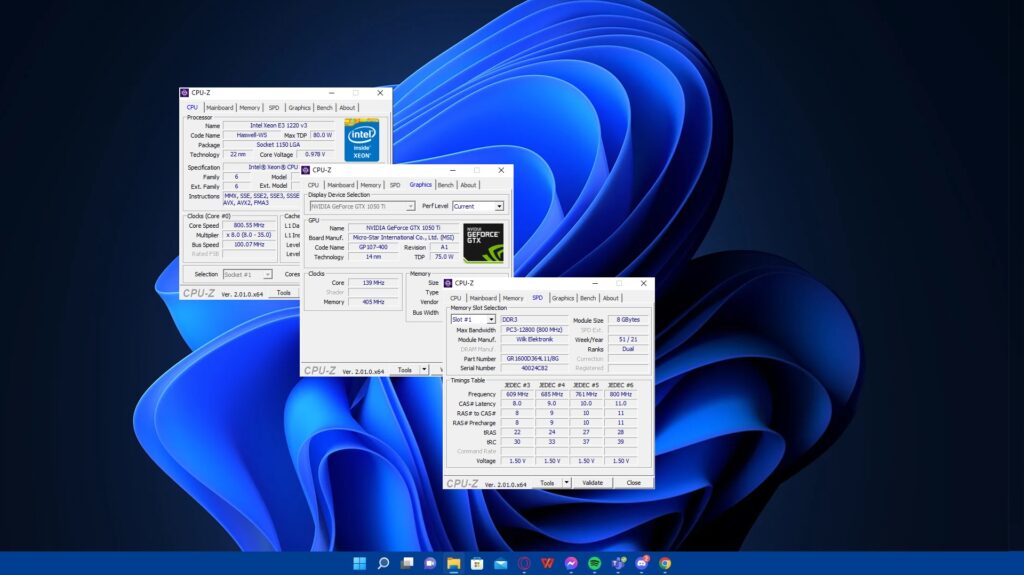Click the Core Speed 800.55 MHz value

click(x=249, y=225)
